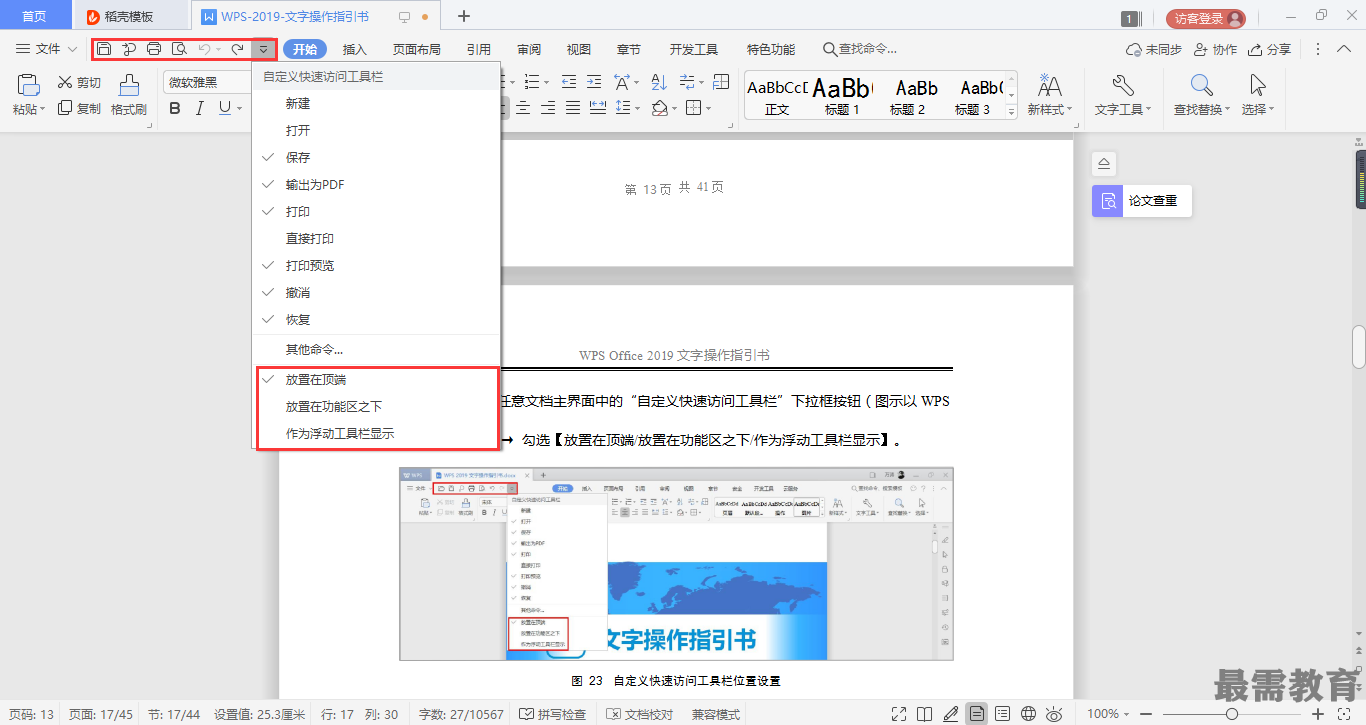This screenshot has width=1366, height=725.
Task: Select Show as Floating Toolbar (作为浮动工具栏显示)
Action: (x=376, y=434)
